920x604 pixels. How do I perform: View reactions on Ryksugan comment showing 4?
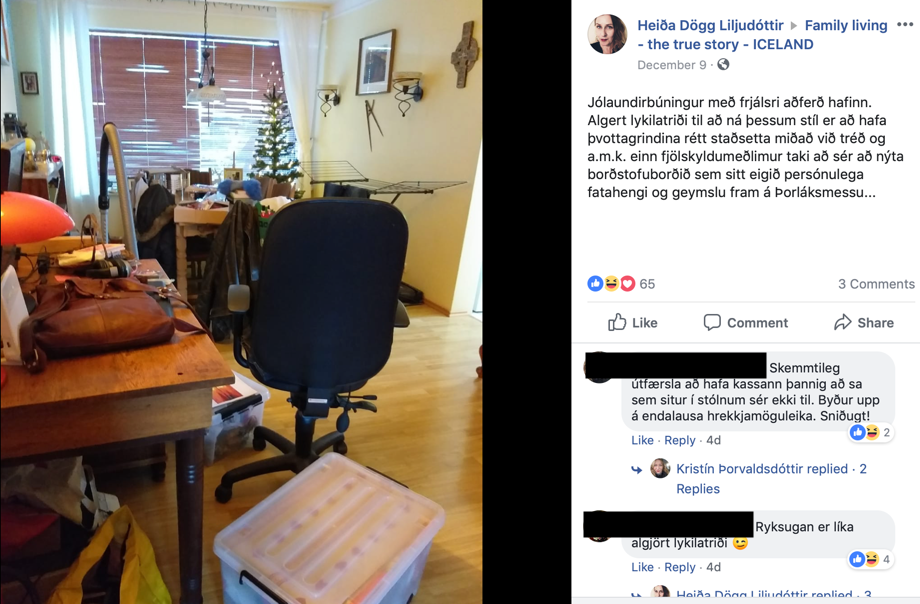[871, 559]
